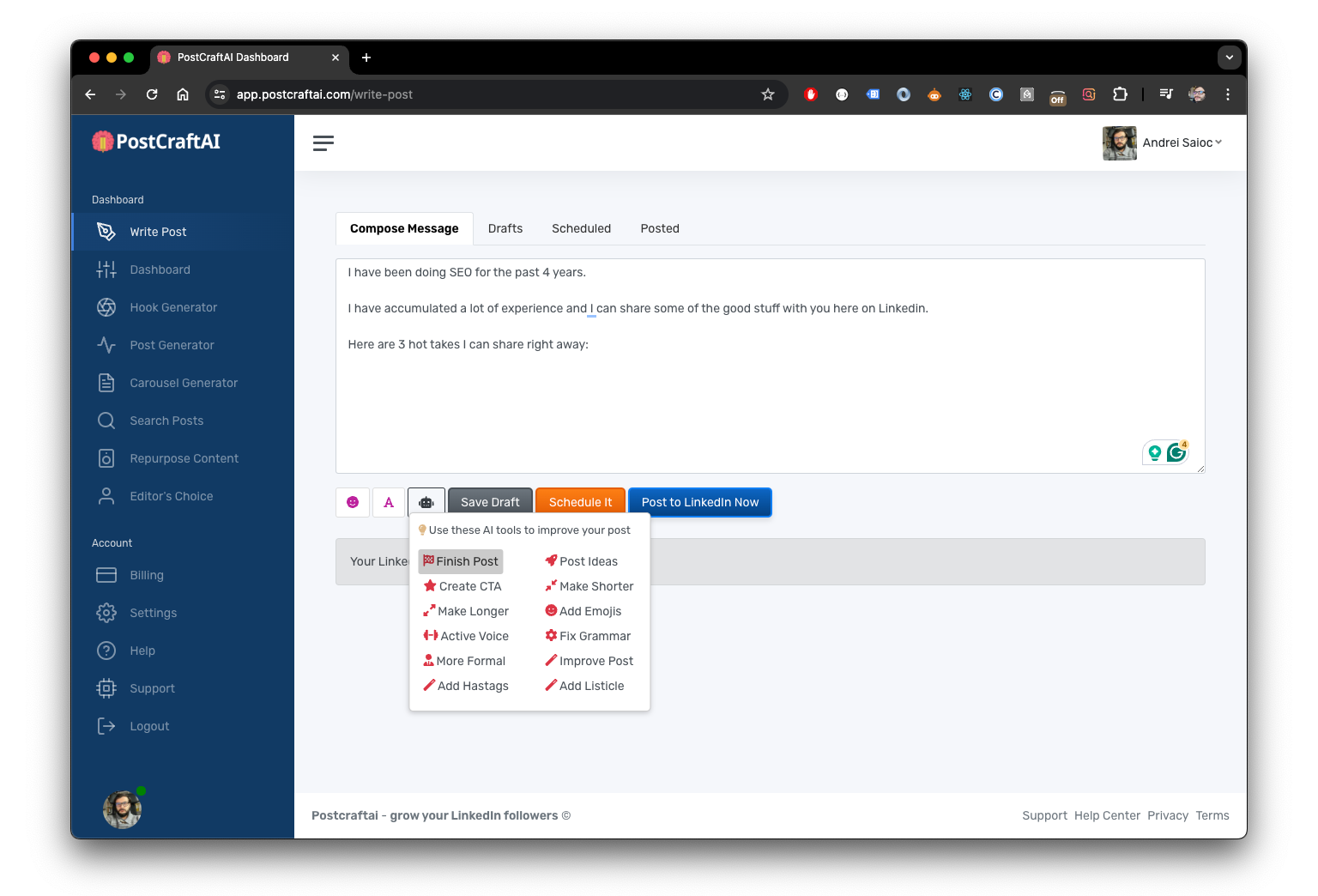Switch to the Posted tab
1318x896 pixels.
(660, 228)
